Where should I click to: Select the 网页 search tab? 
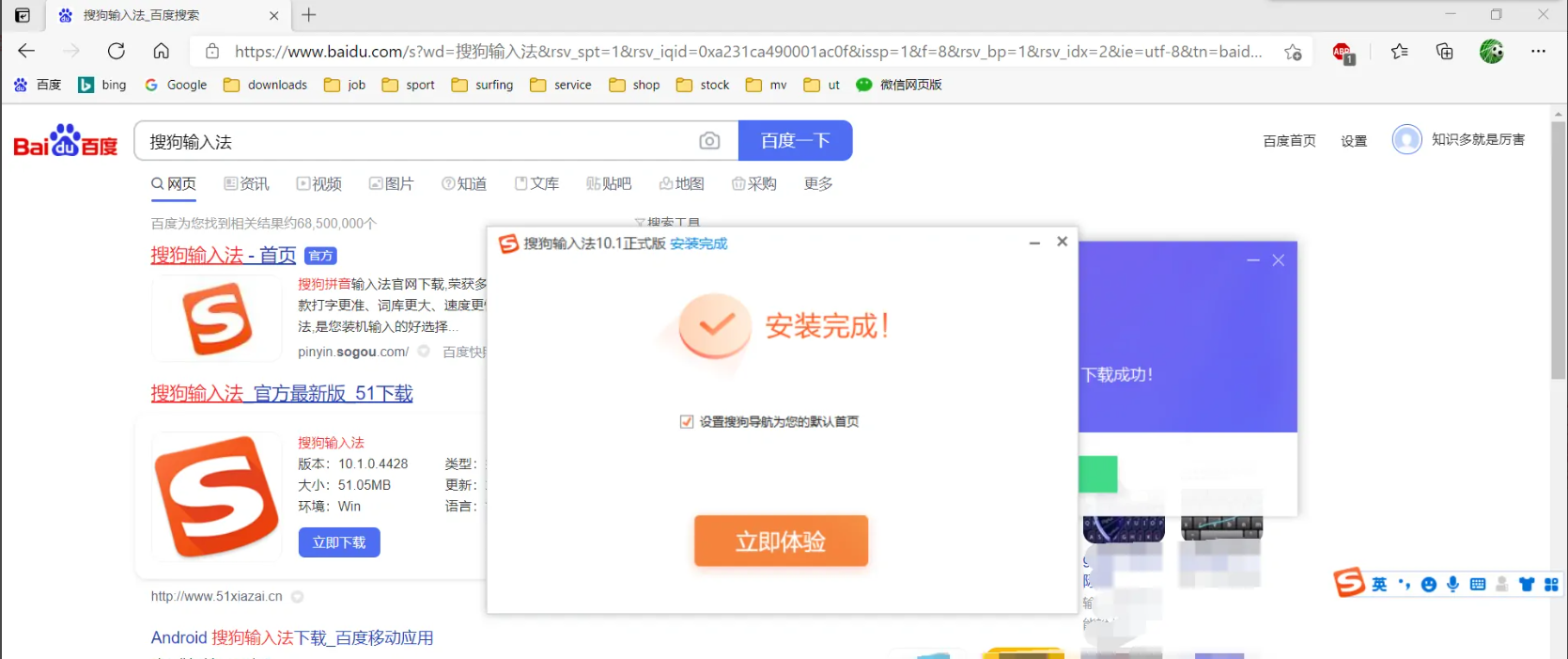pyautogui.click(x=174, y=183)
